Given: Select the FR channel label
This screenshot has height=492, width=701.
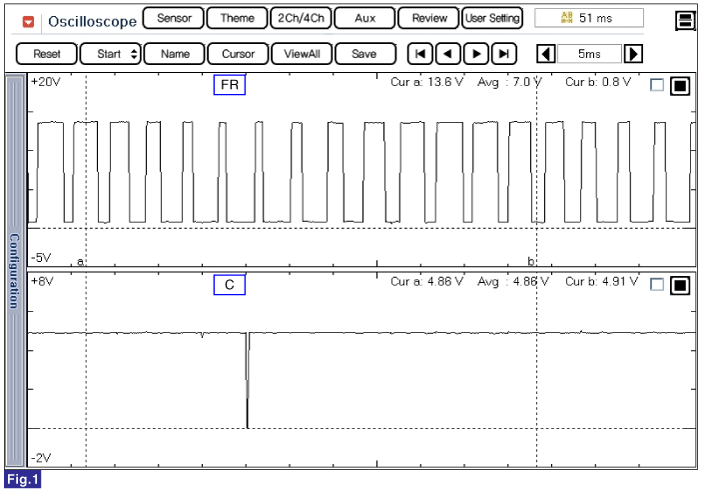Looking at the screenshot, I should click(x=229, y=85).
